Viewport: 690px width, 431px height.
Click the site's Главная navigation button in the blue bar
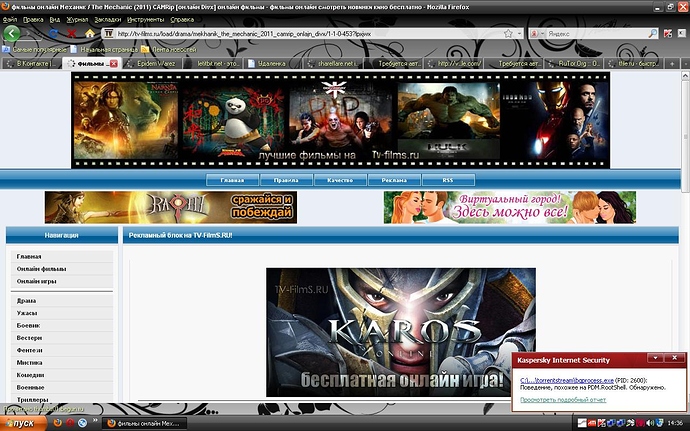[x=232, y=180]
